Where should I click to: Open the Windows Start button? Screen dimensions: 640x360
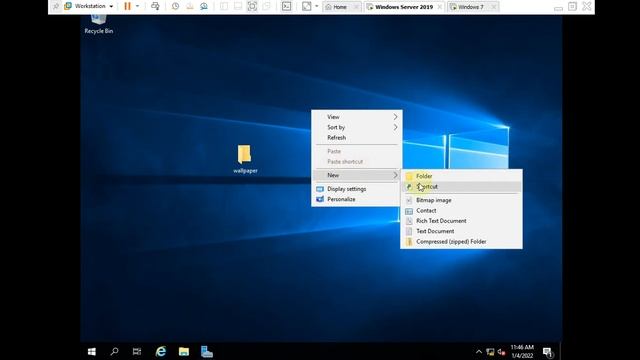point(92,351)
